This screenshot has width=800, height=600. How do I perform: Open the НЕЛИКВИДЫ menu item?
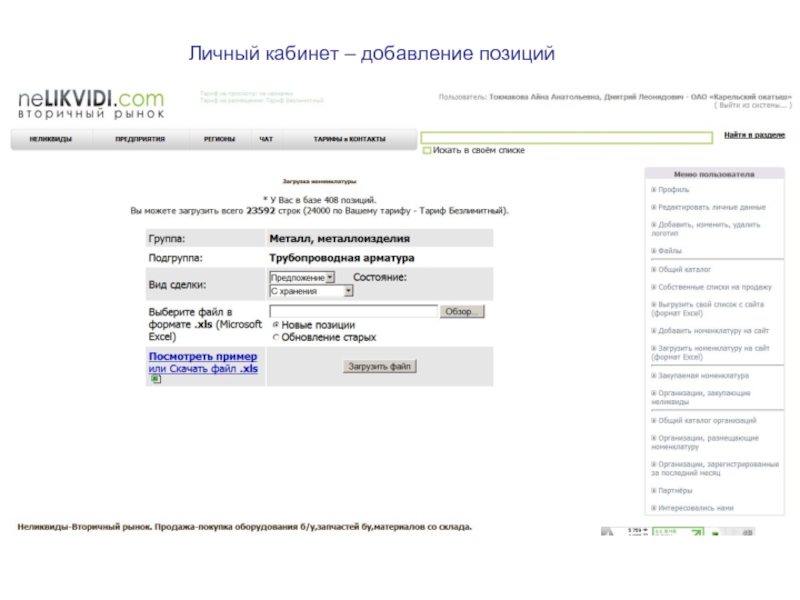[51, 139]
